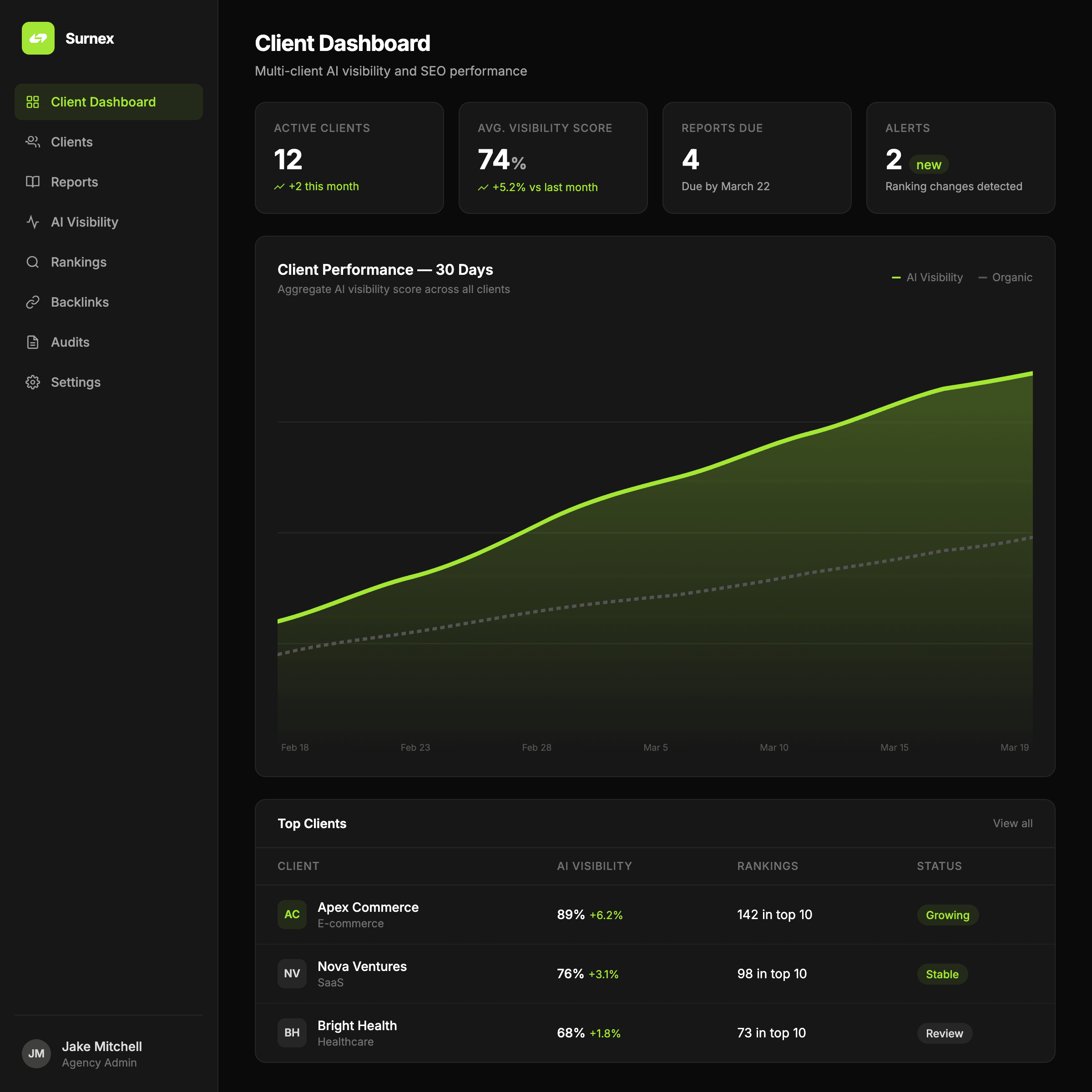Click the AI Visibility pulse icon
Screen dimensions: 1092x1092
[33, 222]
